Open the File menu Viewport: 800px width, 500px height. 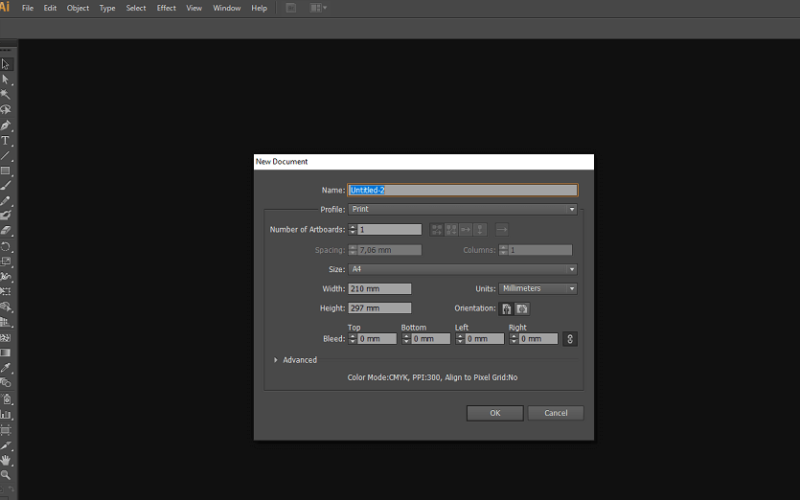click(x=28, y=8)
